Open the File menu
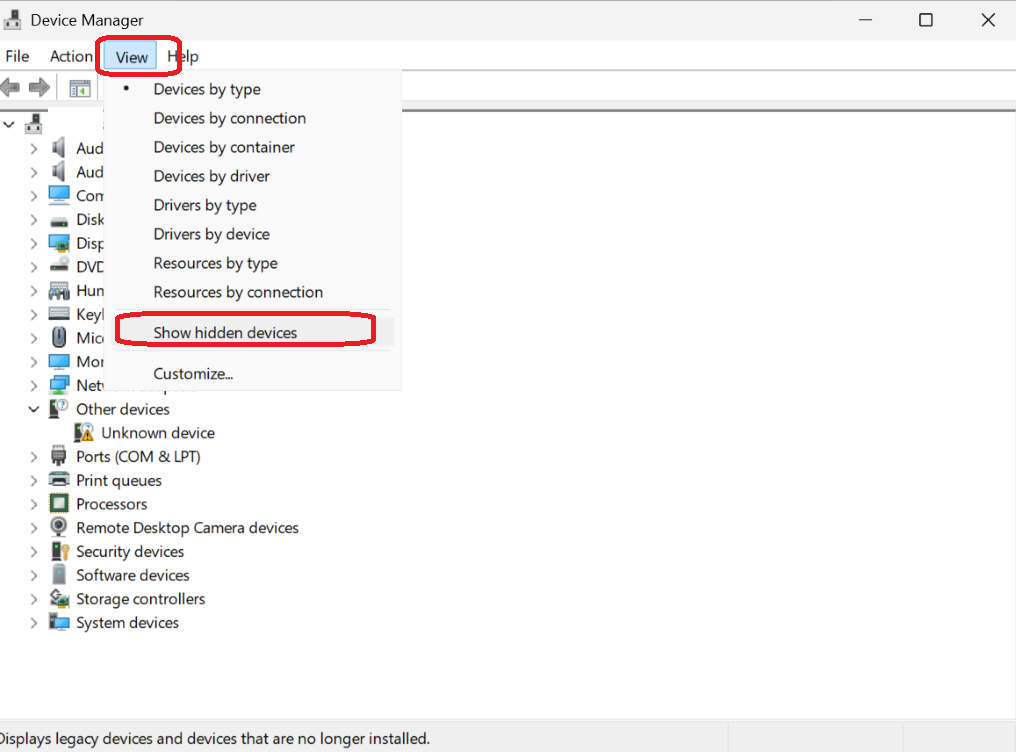The height and width of the screenshot is (752, 1016). (17, 56)
